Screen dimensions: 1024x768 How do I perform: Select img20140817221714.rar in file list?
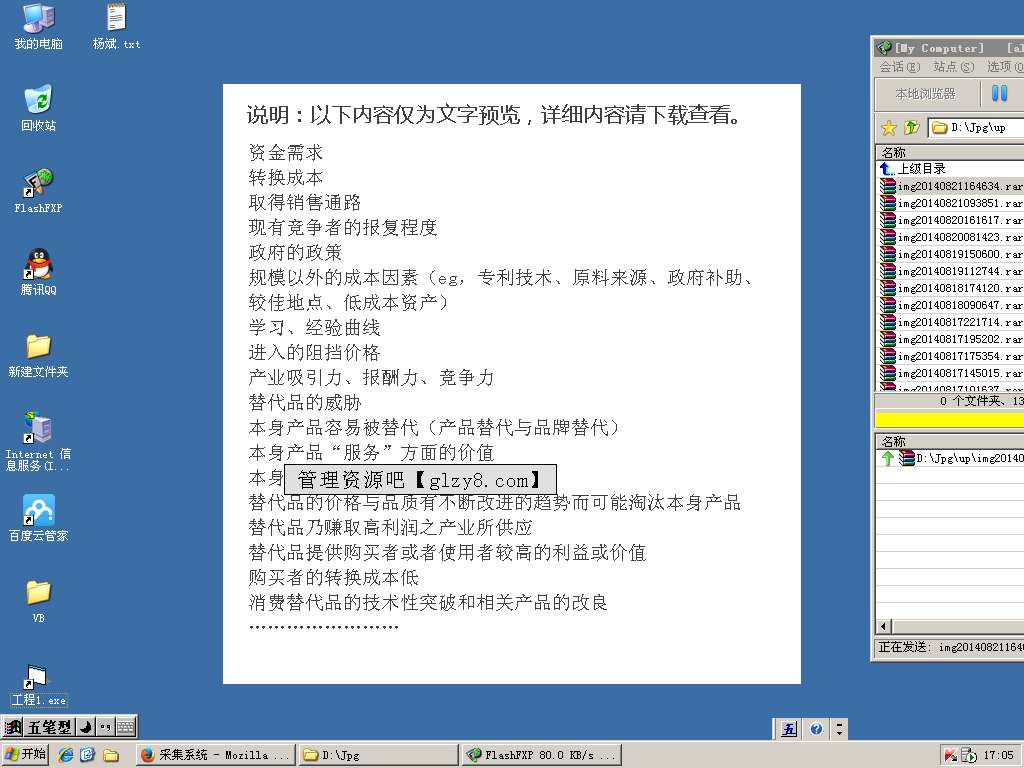pyautogui.click(x=950, y=322)
